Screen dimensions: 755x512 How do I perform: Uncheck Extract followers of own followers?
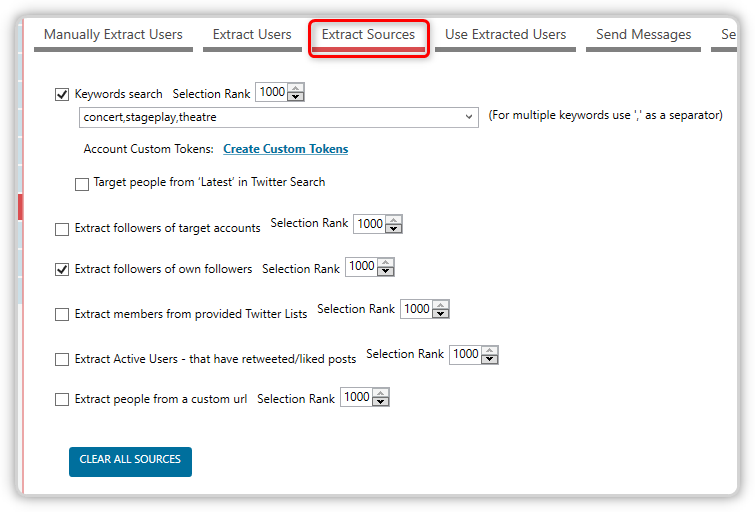(x=62, y=269)
